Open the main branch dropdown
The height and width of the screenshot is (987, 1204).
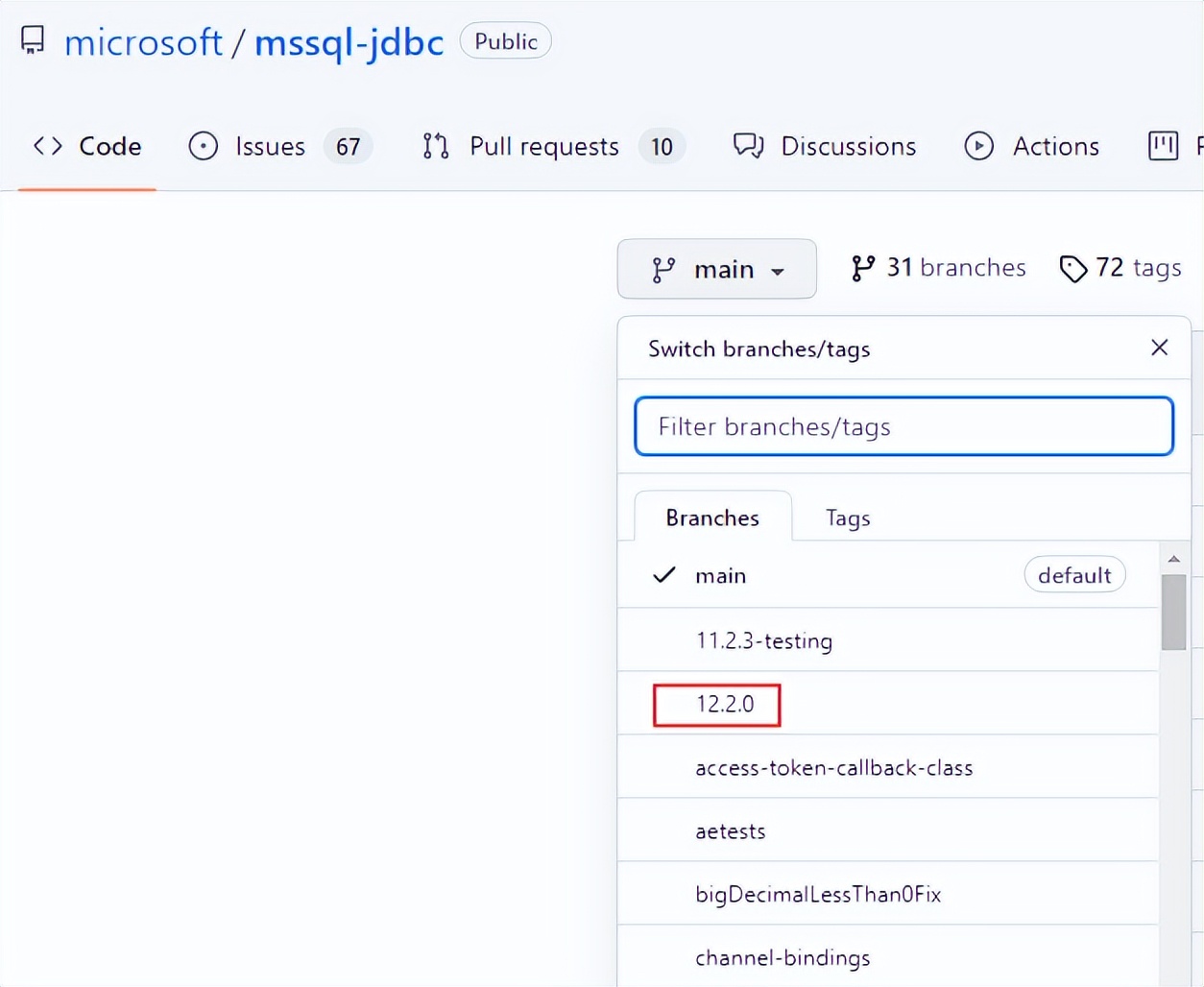click(716, 269)
